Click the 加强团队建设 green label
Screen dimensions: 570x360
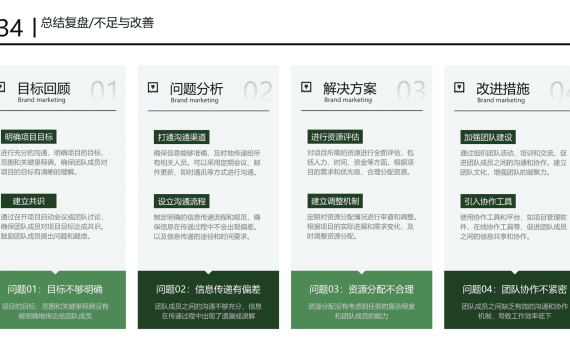pyautogui.click(x=488, y=137)
